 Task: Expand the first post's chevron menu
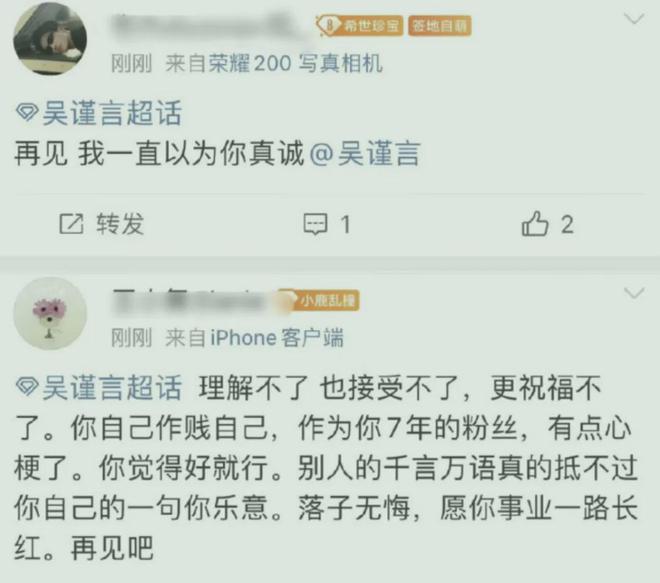tap(634, 19)
